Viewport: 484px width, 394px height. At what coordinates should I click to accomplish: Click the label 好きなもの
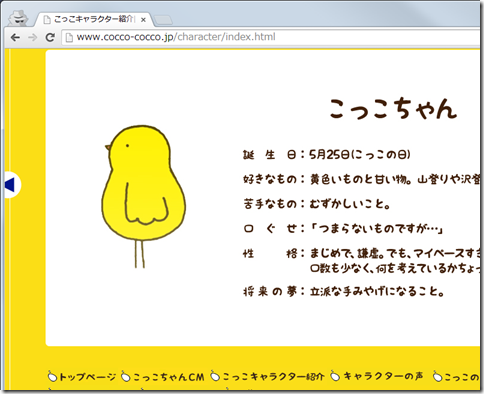(x=270, y=179)
